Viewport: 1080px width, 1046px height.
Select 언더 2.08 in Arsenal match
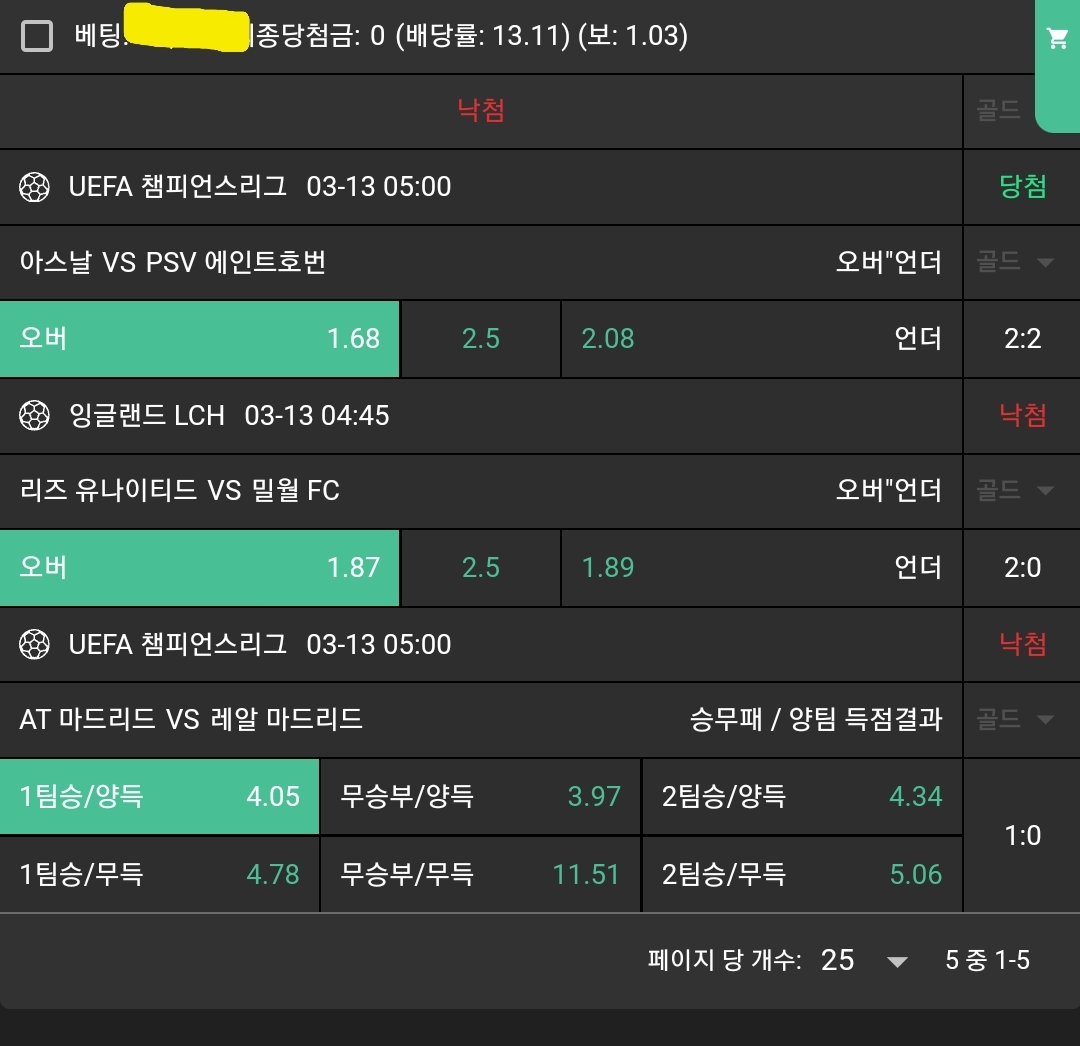tap(760, 338)
